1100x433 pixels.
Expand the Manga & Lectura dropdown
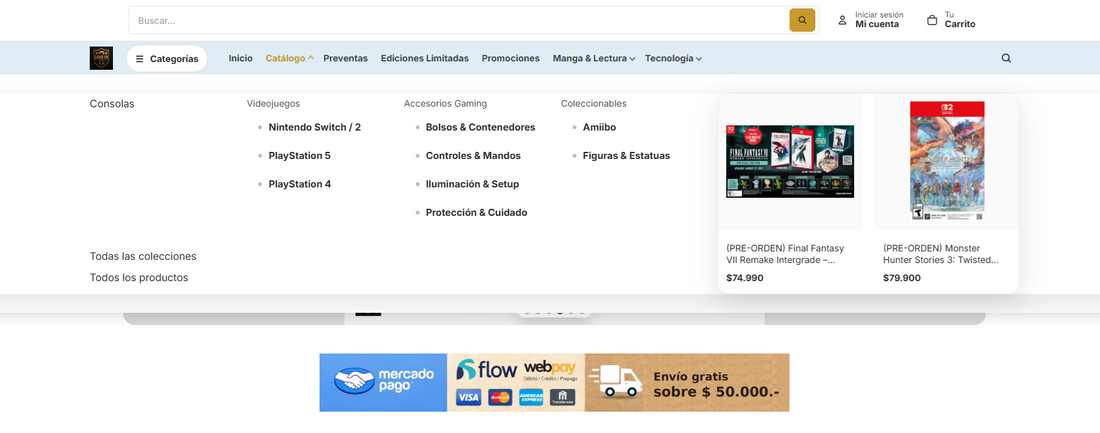click(593, 58)
